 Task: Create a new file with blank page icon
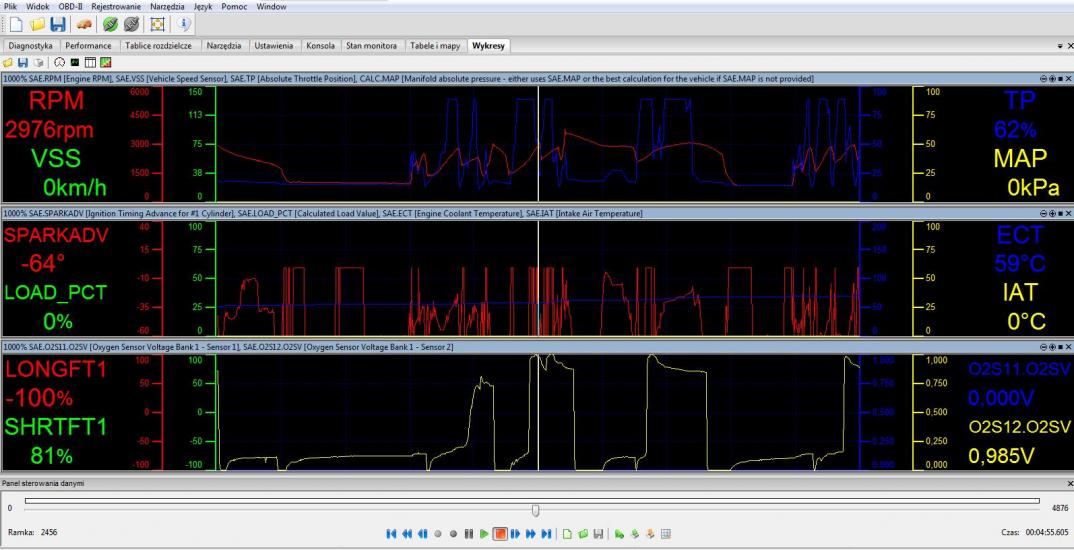16,24
